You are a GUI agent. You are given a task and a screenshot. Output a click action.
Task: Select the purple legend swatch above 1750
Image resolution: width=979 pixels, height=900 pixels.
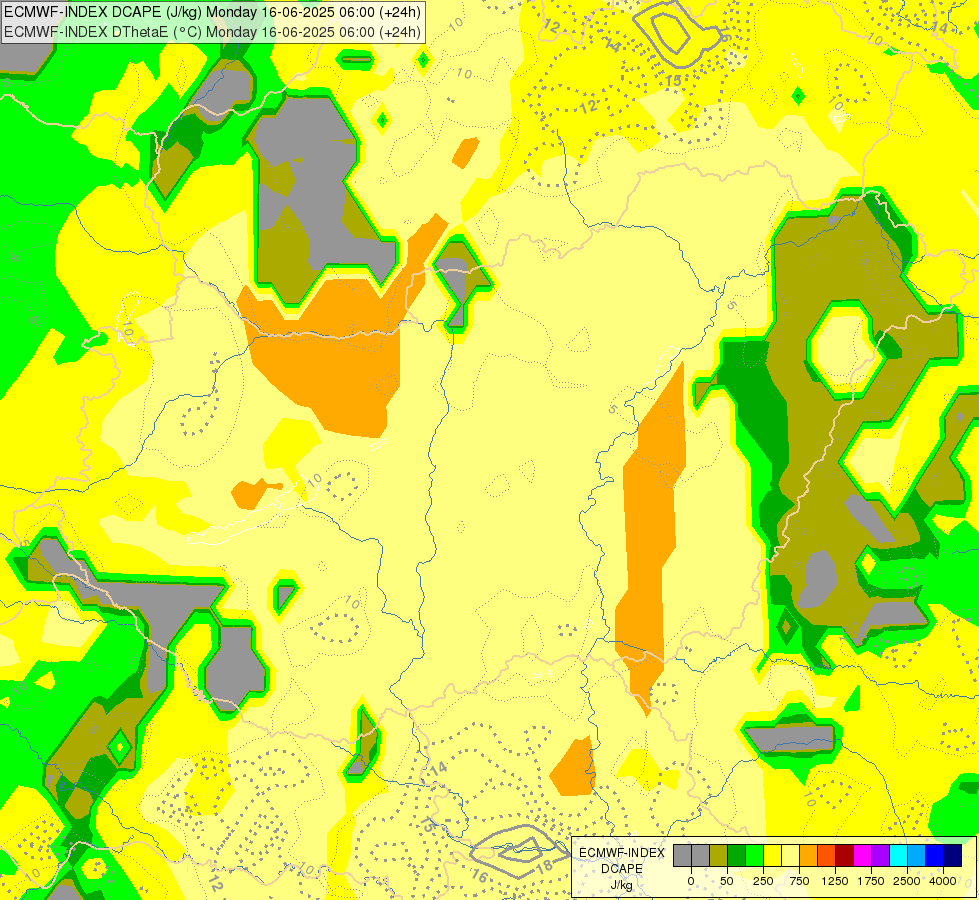pos(880,855)
